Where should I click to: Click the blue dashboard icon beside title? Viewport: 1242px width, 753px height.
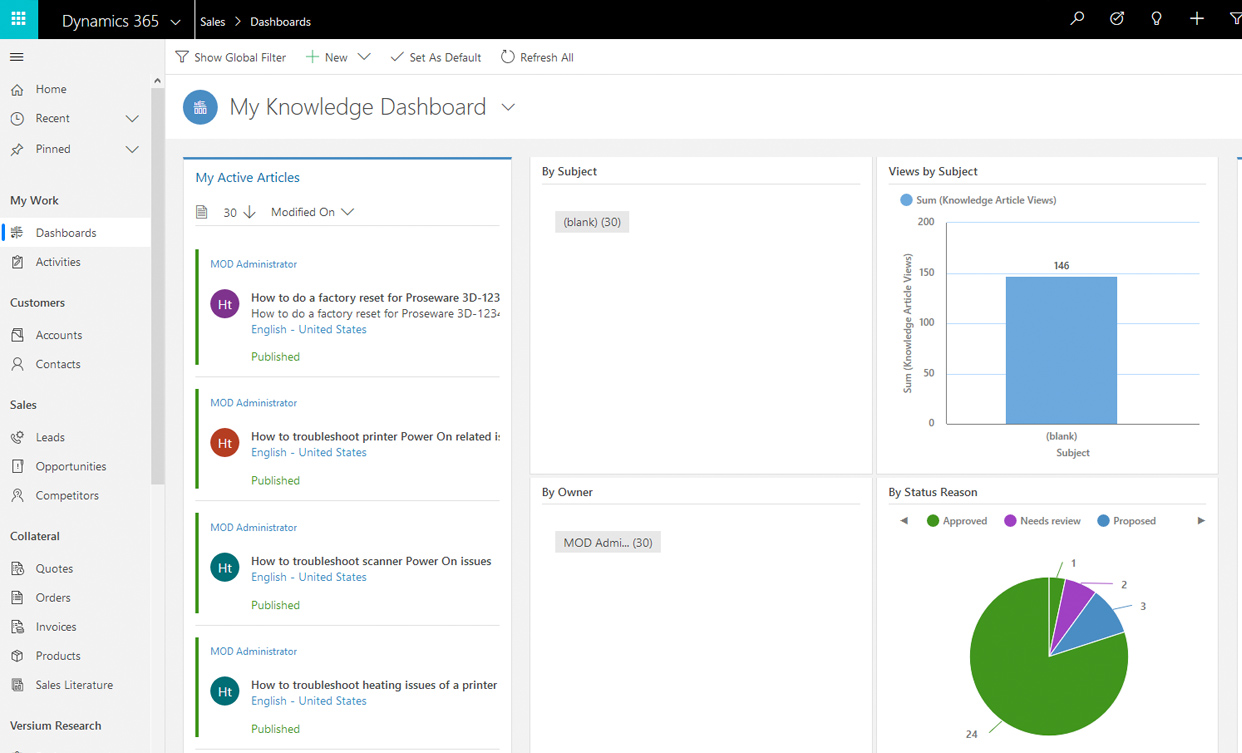[x=200, y=107]
